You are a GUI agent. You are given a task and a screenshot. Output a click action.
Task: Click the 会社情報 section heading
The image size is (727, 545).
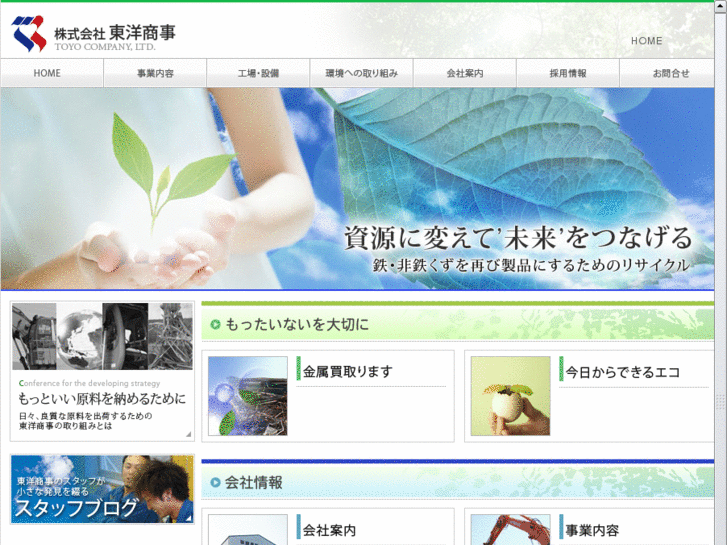pyautogui.click(x=254, y=483)
